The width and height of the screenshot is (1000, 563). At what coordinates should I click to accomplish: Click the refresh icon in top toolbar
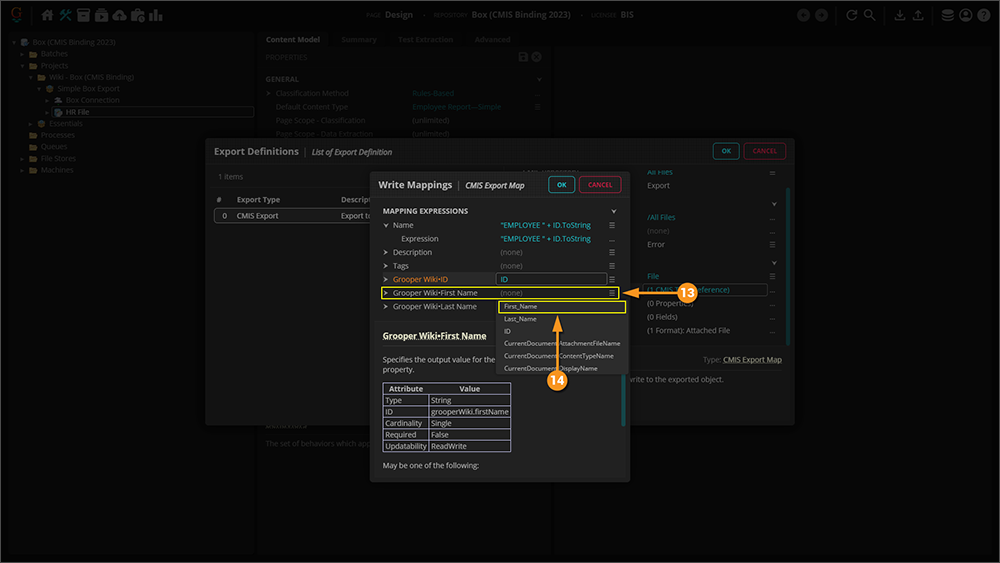(851, 15)
